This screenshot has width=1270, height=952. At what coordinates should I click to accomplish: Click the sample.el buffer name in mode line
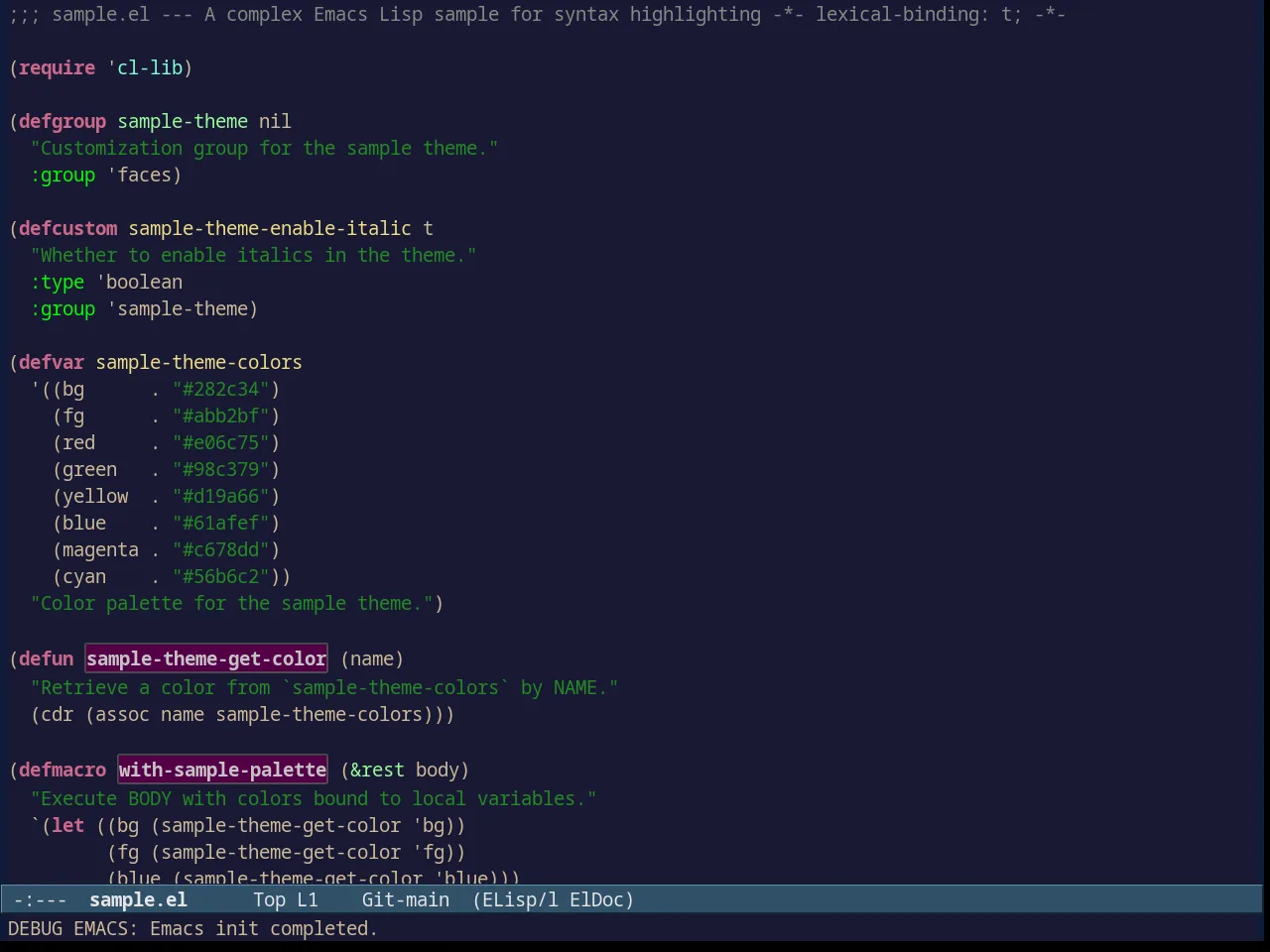138,899
